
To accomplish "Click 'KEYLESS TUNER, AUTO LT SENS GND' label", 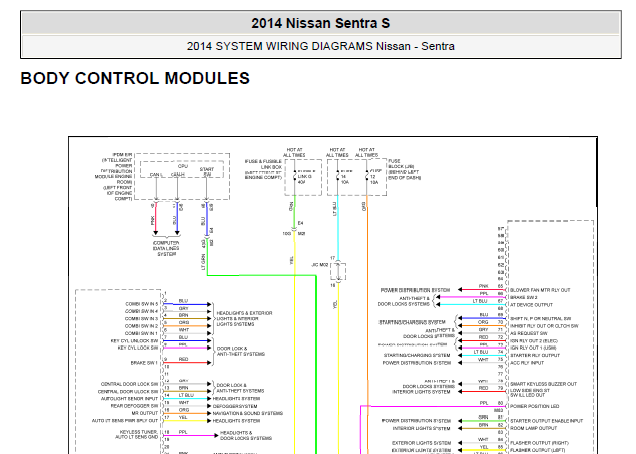I will 137,435.
